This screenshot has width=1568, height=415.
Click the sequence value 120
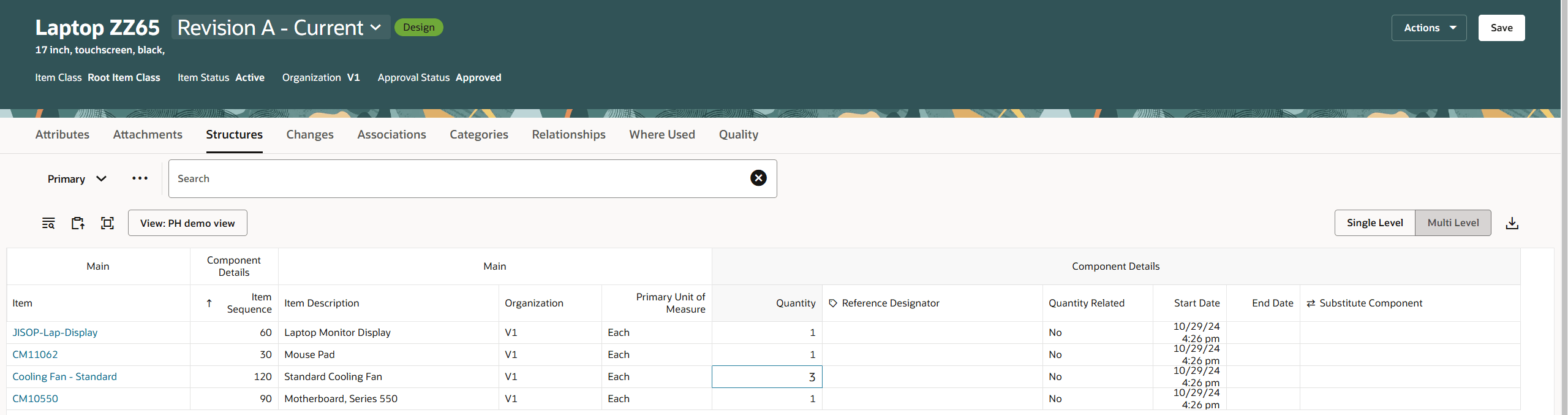(x=263, y=377)
